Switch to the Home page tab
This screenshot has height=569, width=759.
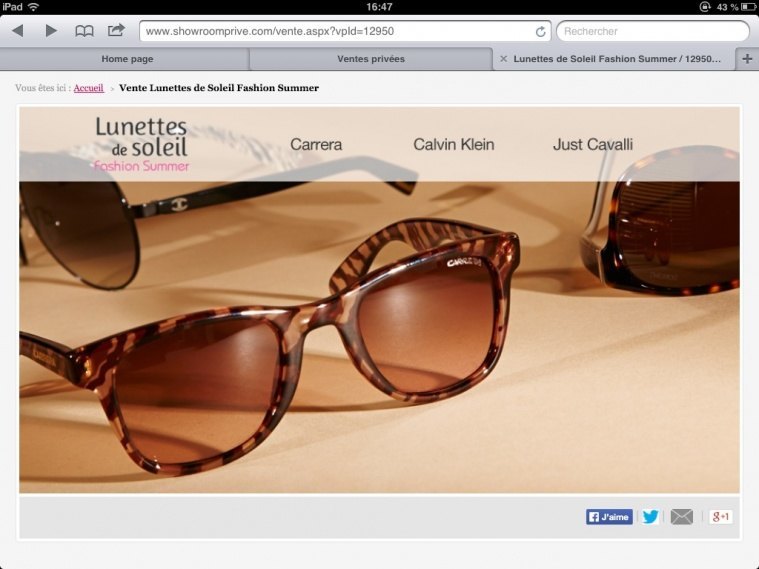(127, 59)
